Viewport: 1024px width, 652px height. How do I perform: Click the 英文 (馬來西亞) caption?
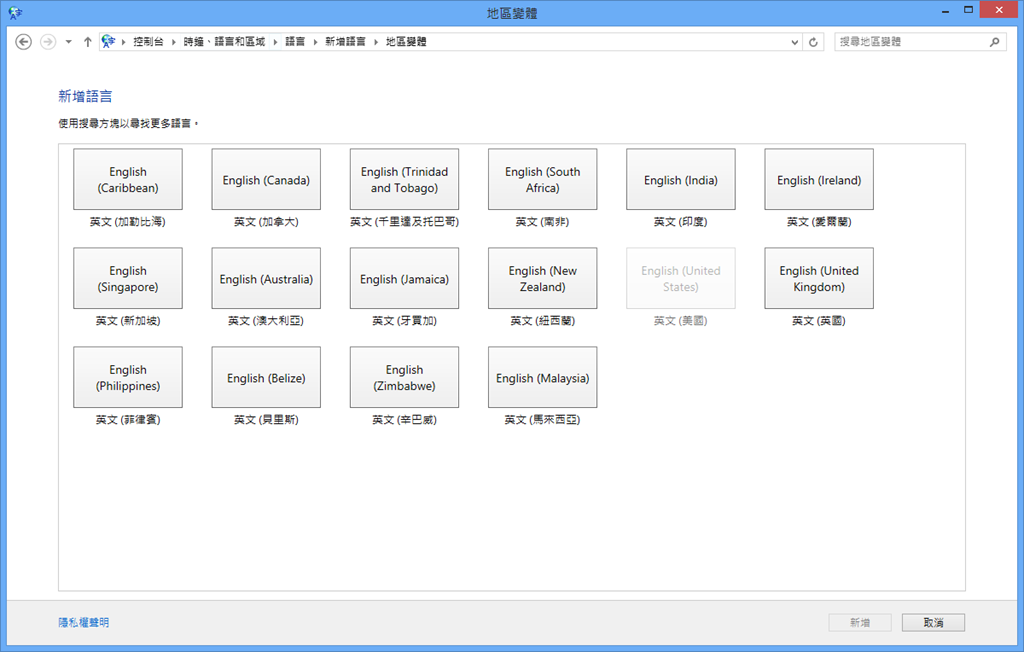(x=543, y=419)
